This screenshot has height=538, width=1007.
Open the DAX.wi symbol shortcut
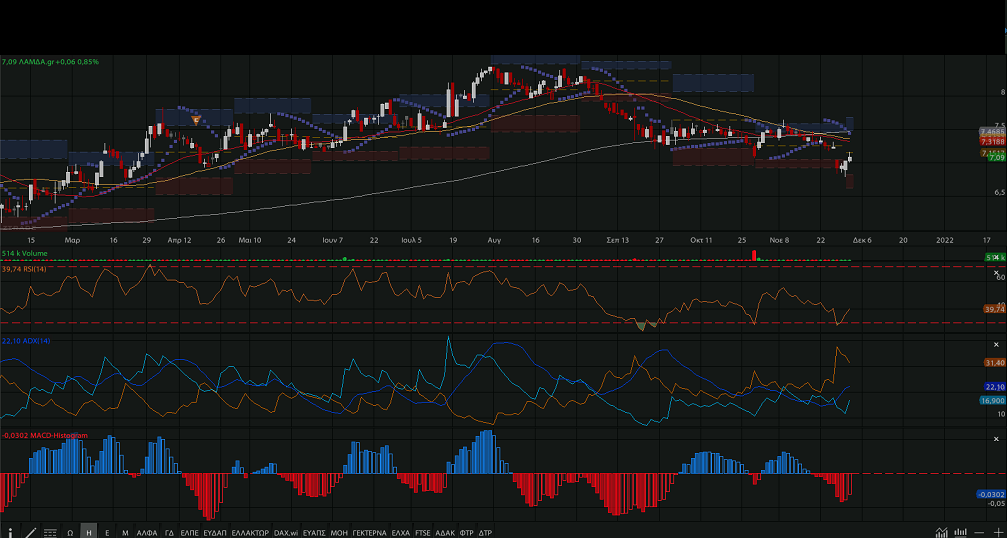(x=286, y=533)
